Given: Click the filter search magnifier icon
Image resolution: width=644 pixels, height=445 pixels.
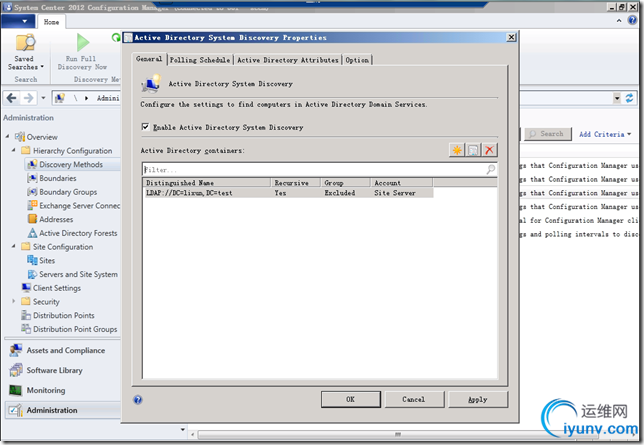Looking at the screenshot, I should point(491,169).
